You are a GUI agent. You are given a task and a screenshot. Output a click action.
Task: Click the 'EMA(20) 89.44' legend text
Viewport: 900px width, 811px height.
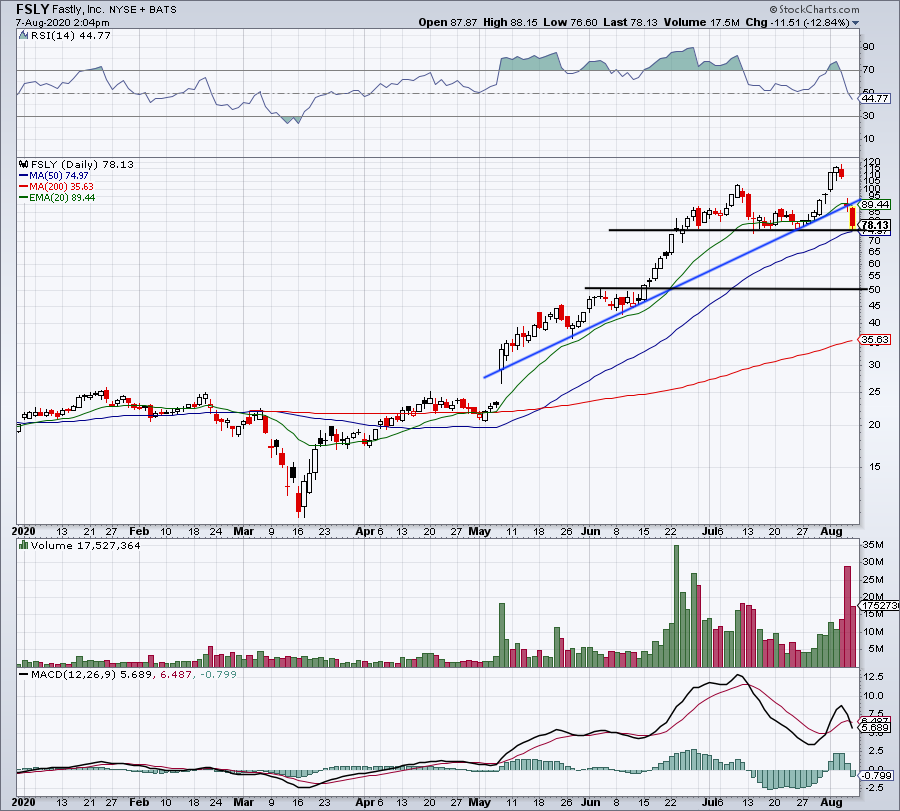click(x=63, y=197)
